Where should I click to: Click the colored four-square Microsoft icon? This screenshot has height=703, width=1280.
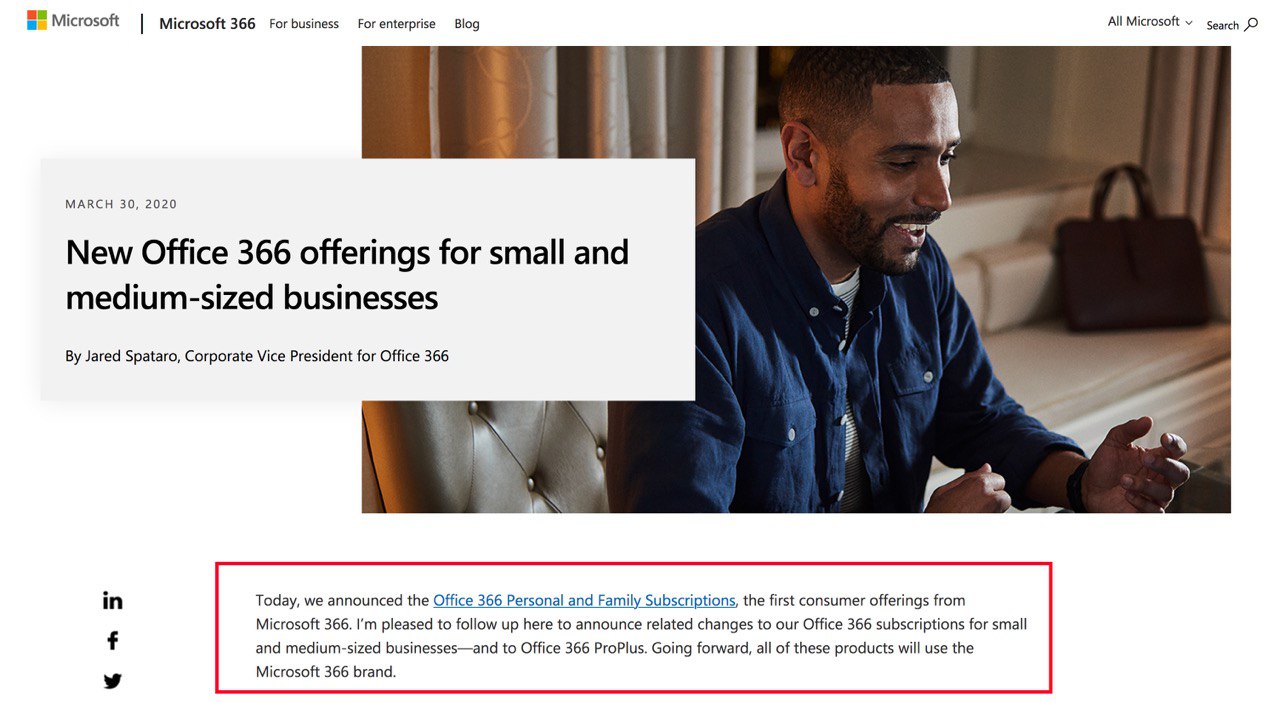[x=37, y=20]
